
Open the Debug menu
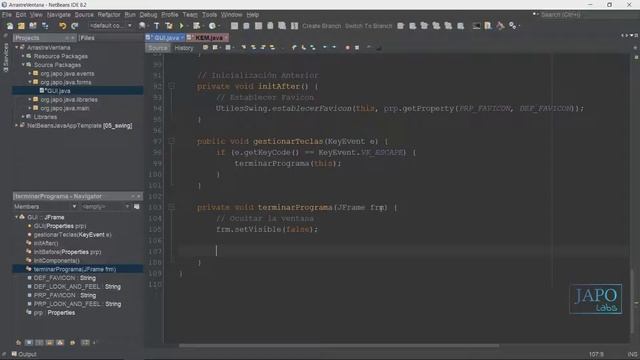click(x=148, y=15)
